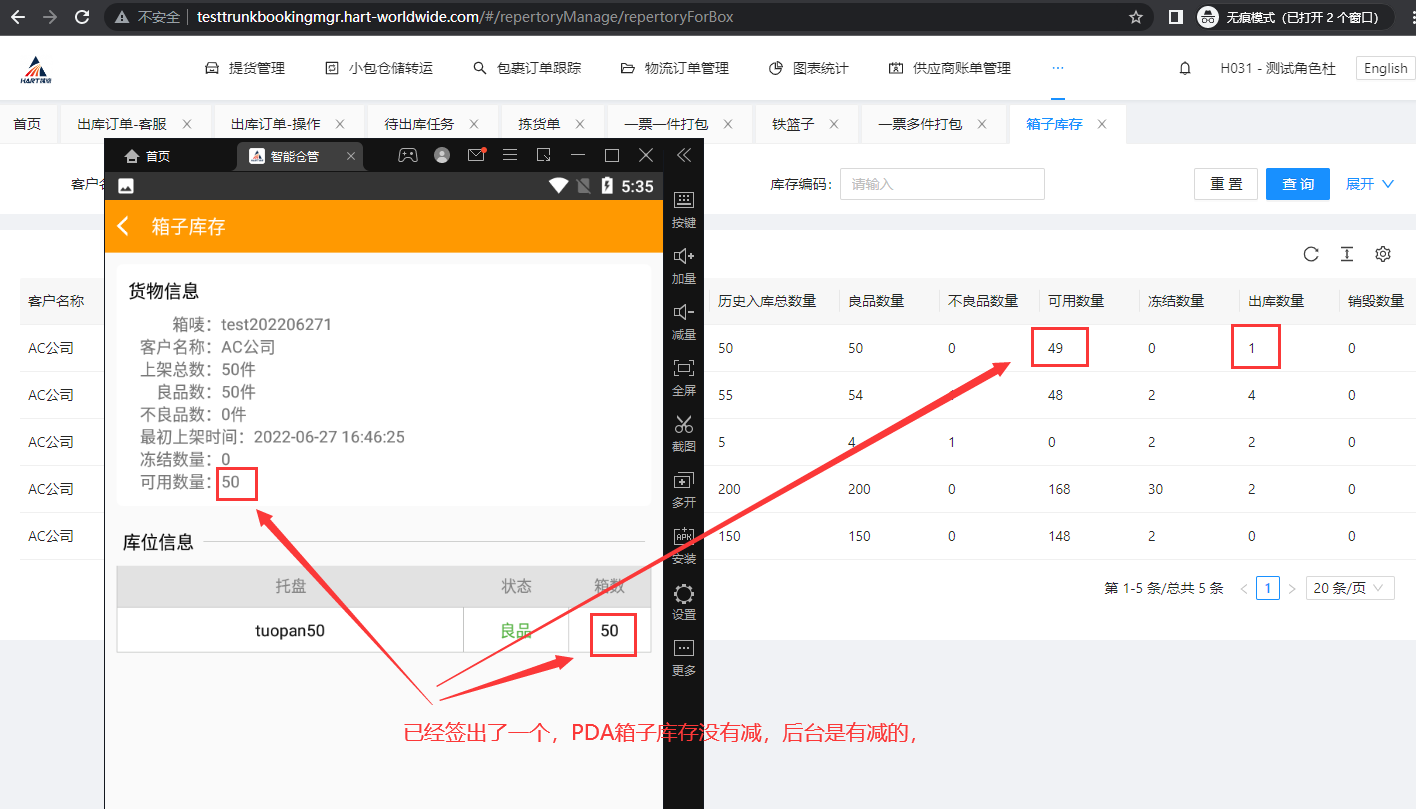Open the table column settings gear
Image resolution: width=1416 pixels, height=809 pixels.
(x=1383, y=254)
